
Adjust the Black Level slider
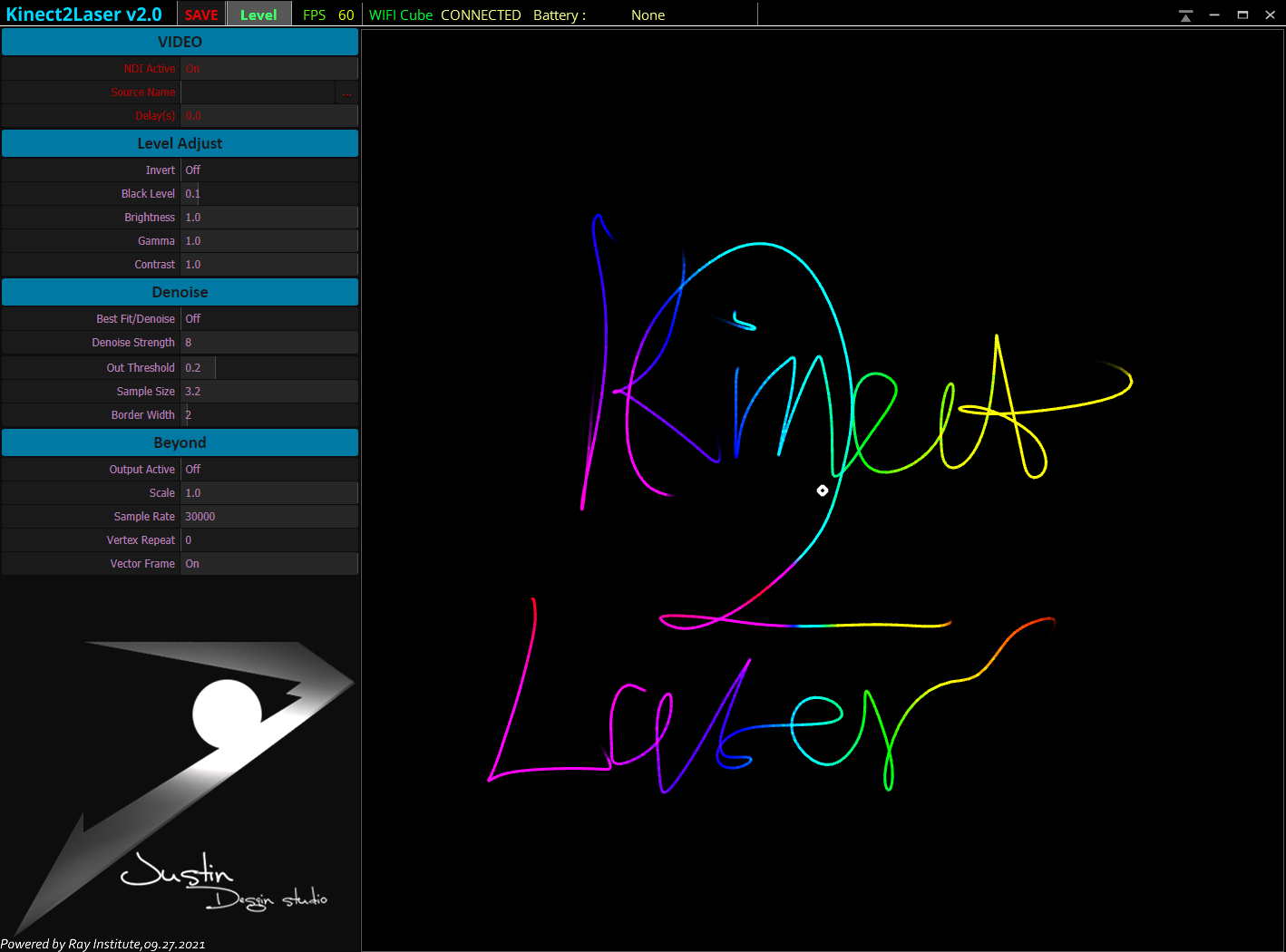point(269,194)
